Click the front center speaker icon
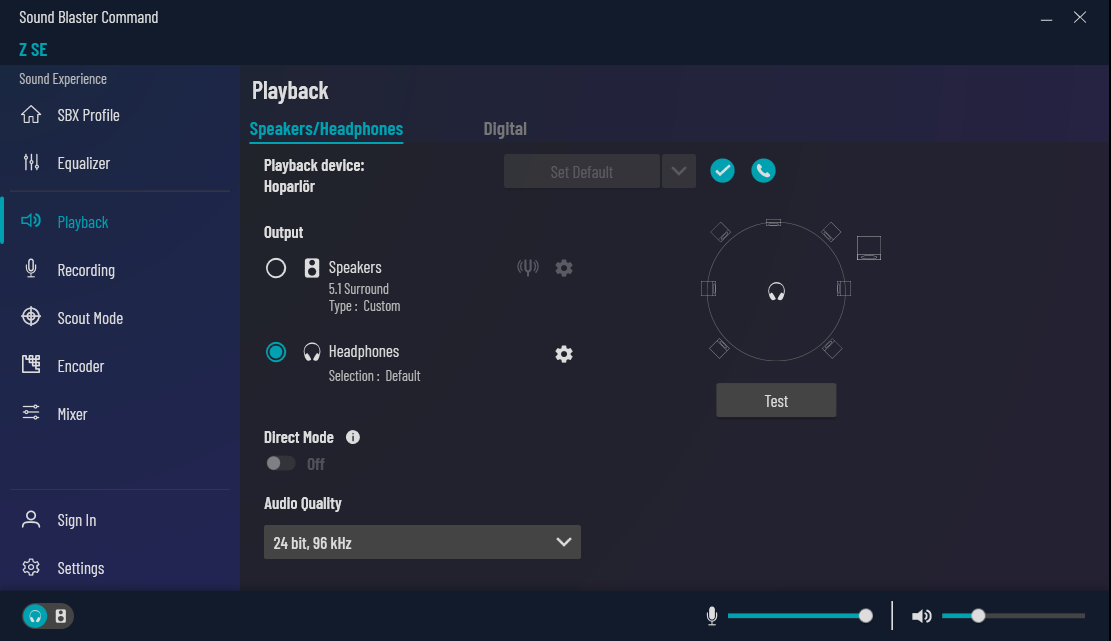This screenshot has height=641, width=1111. click(774, 222)
